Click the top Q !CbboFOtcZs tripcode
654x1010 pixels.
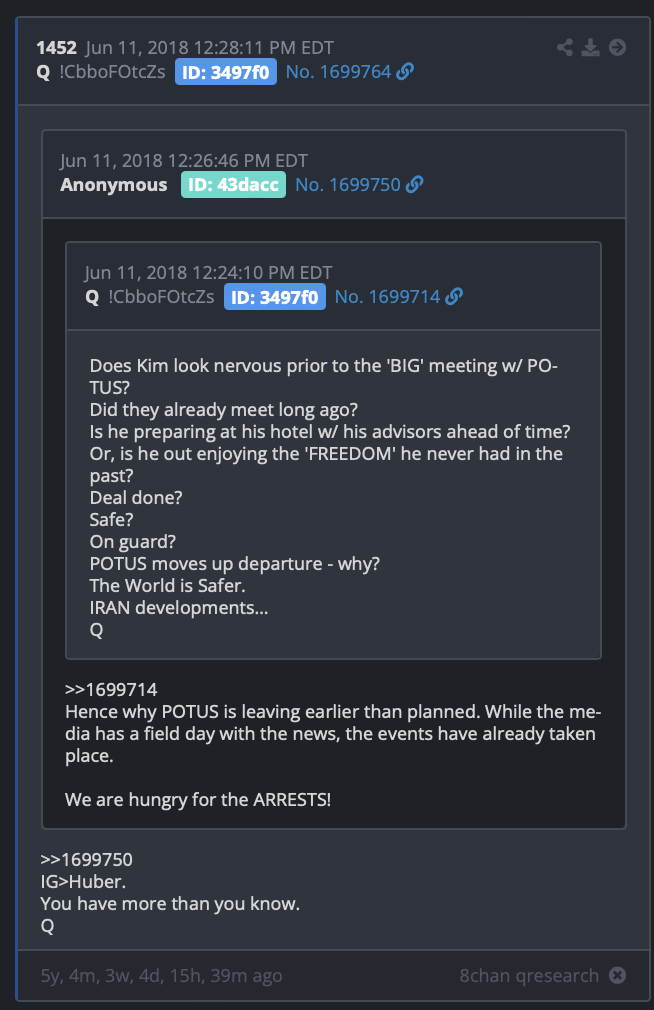pos(101,71)
